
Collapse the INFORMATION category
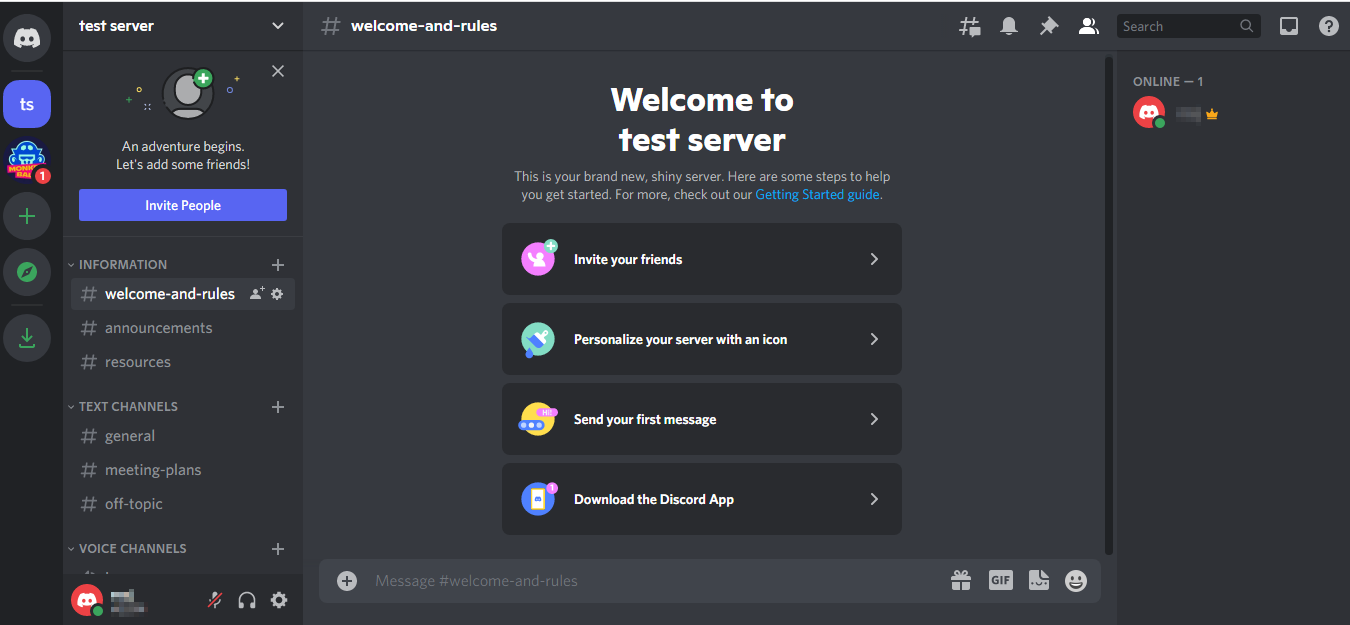click(117, 264)
